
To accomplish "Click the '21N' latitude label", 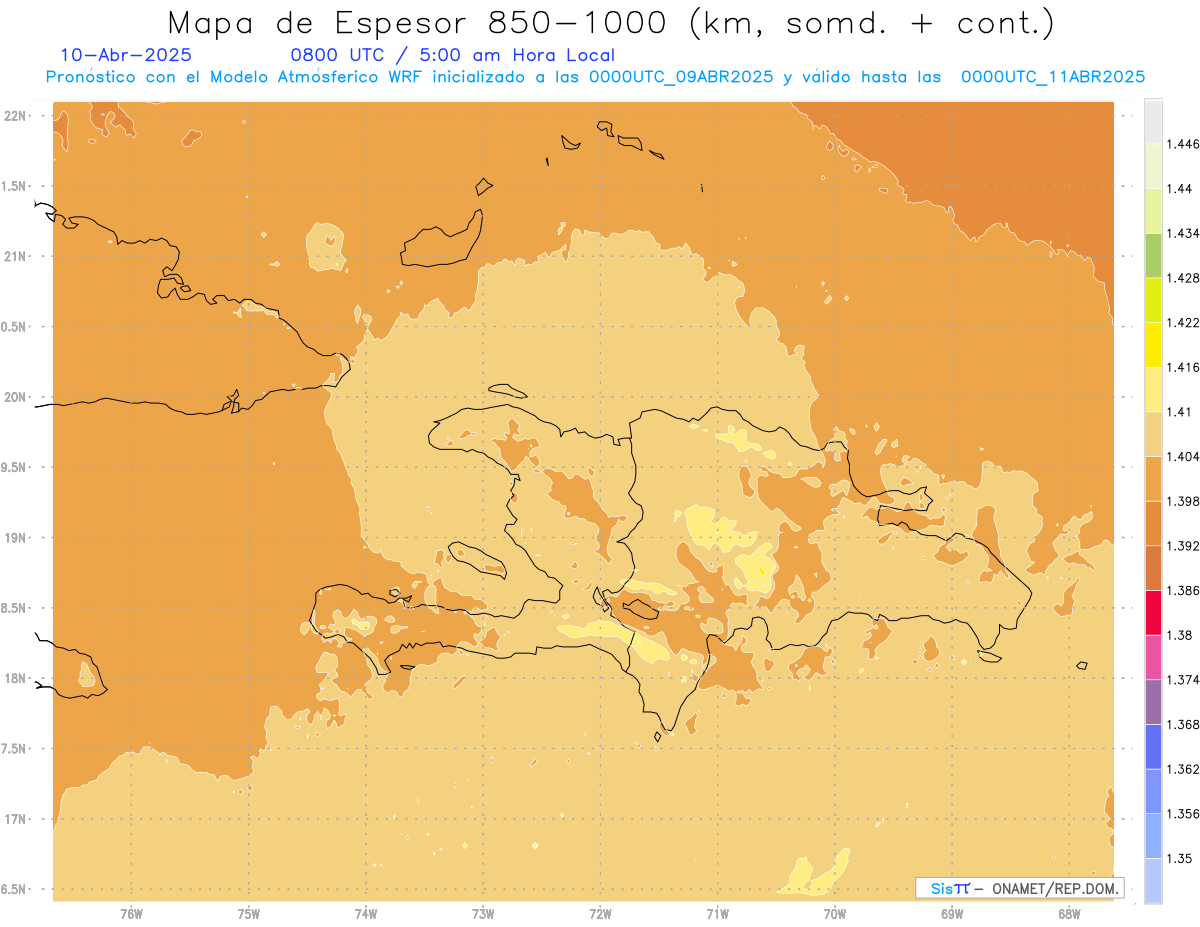I will (x=16, y=256).
